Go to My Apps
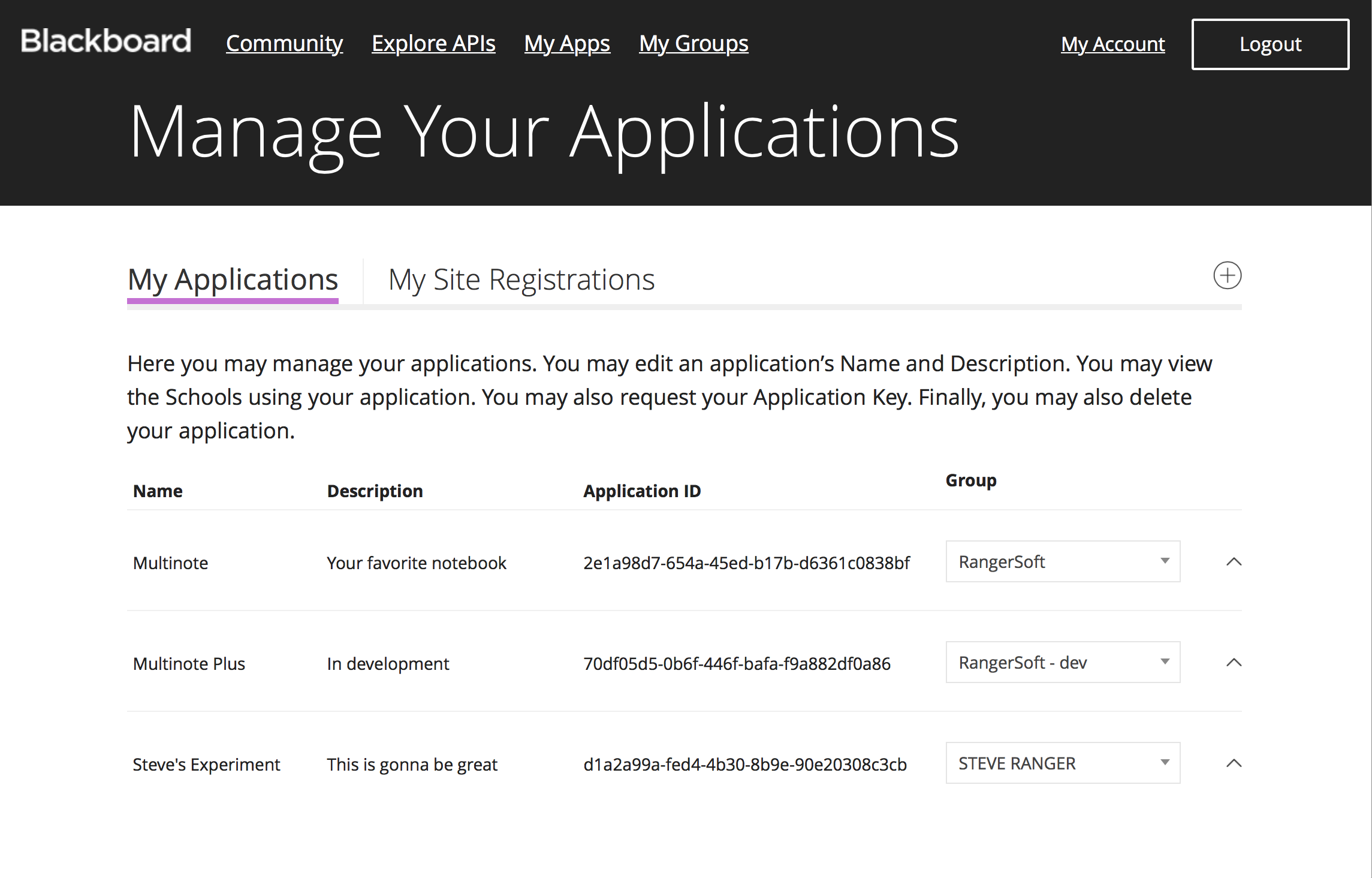Screen dimensions: 1372x878 point(567,44)
